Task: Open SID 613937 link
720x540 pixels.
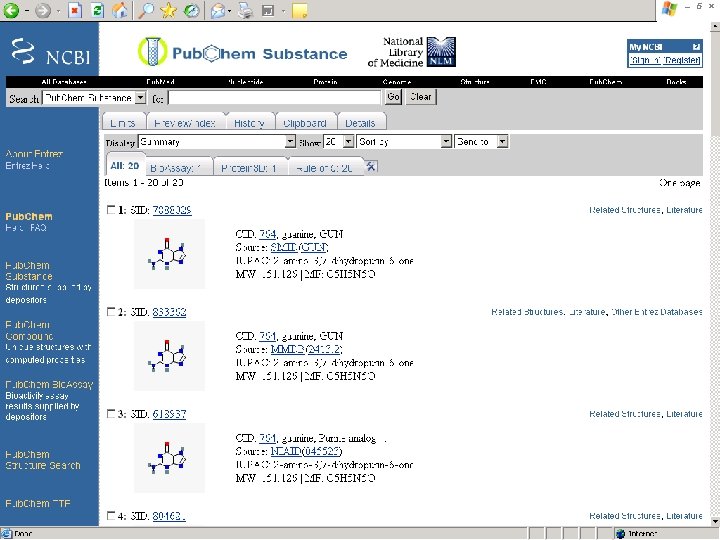Action: tap(169, 414)
